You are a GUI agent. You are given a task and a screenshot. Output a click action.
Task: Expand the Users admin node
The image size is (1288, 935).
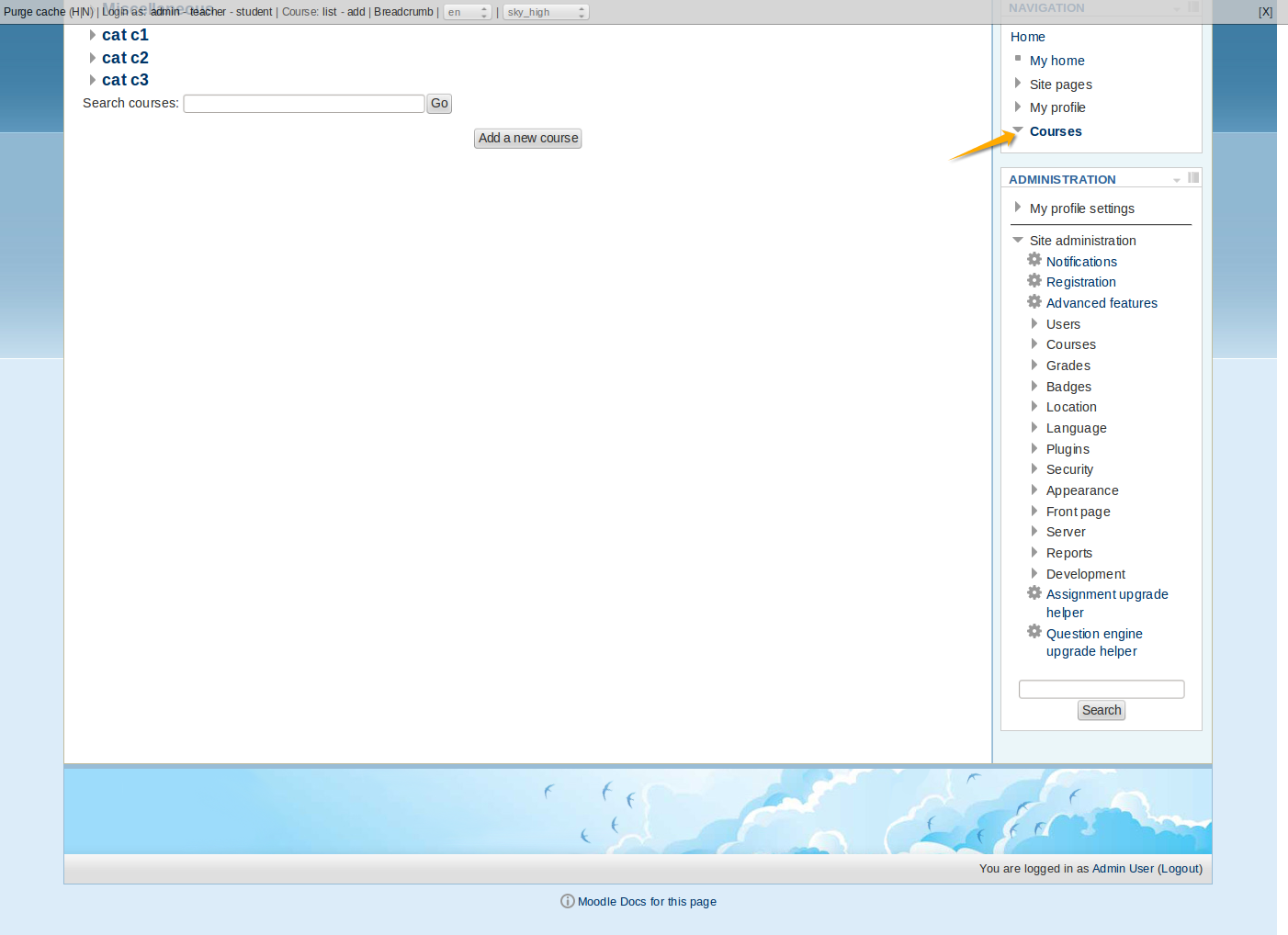coord(1034,323)
